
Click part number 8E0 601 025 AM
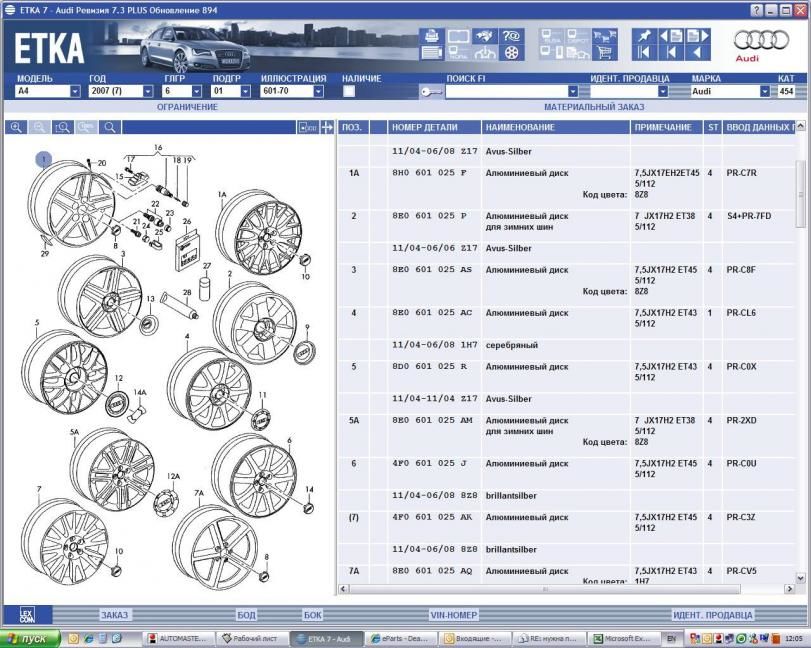click(432, 420)
